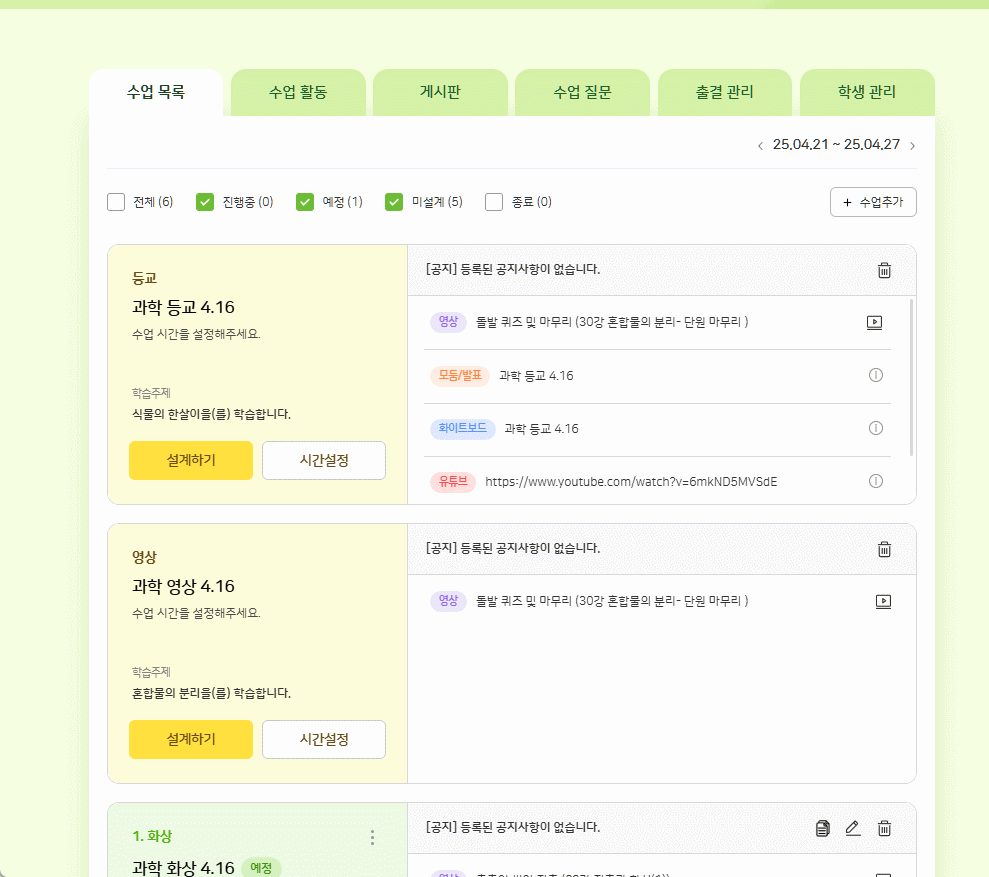The image size is (989, 877).
Task: Copy icon in 화상 class card
Action: point(822,828)
